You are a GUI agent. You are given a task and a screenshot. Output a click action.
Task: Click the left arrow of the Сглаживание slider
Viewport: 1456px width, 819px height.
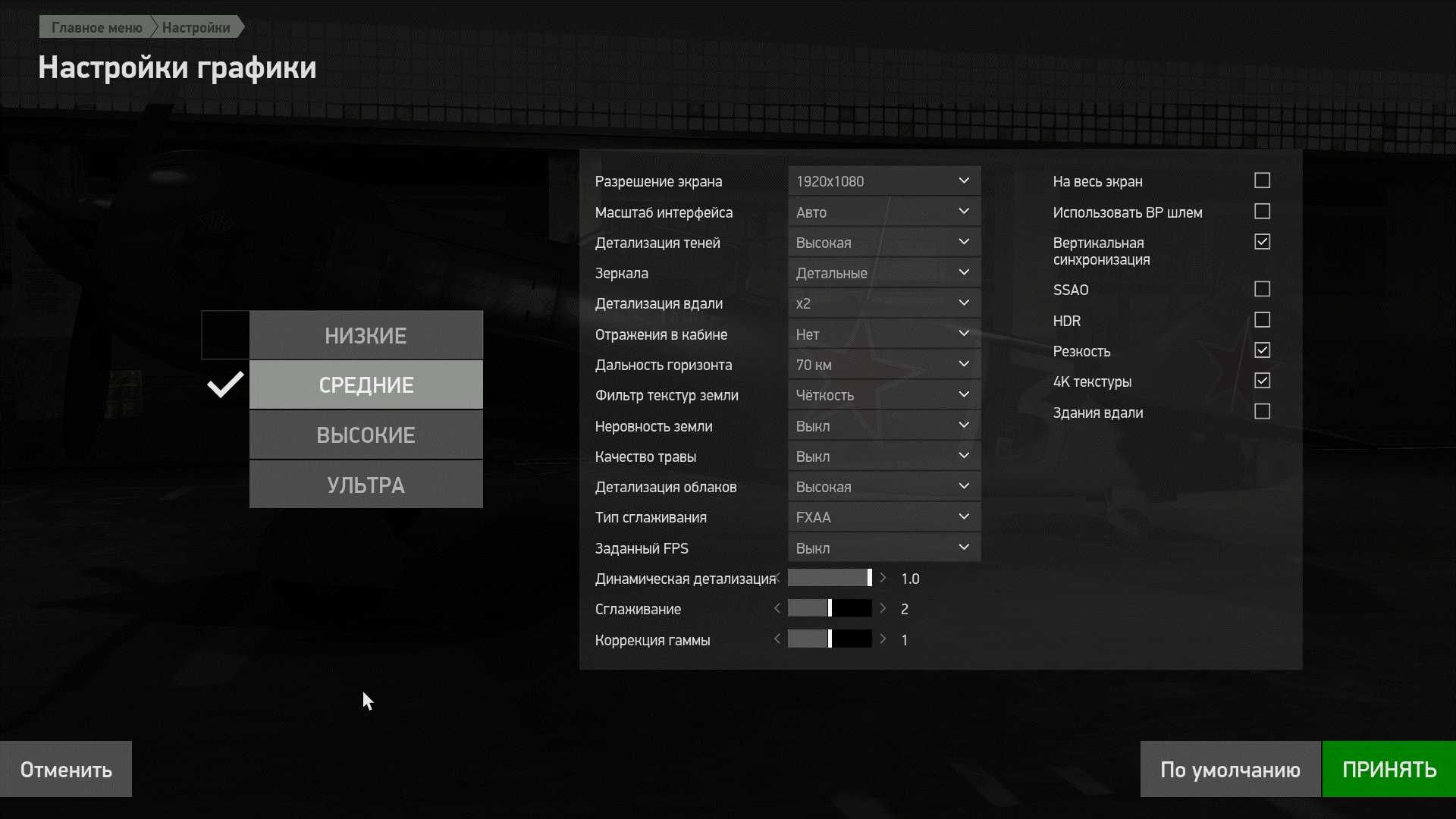pos(777,609)
